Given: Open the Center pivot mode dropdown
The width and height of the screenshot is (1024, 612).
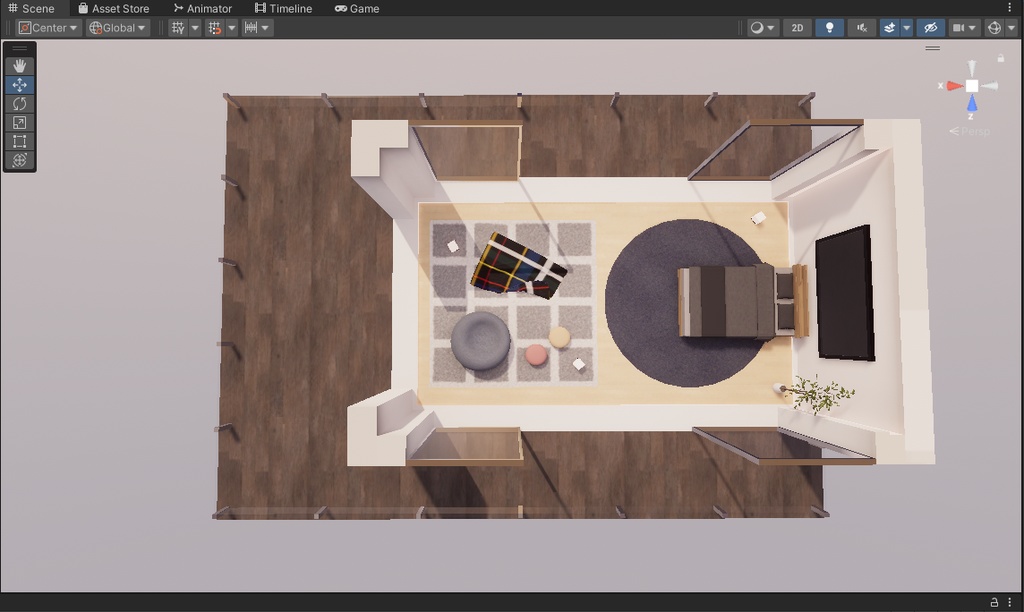Looking at the screenshot, I should pyautogui.click(x=48, y=28).
